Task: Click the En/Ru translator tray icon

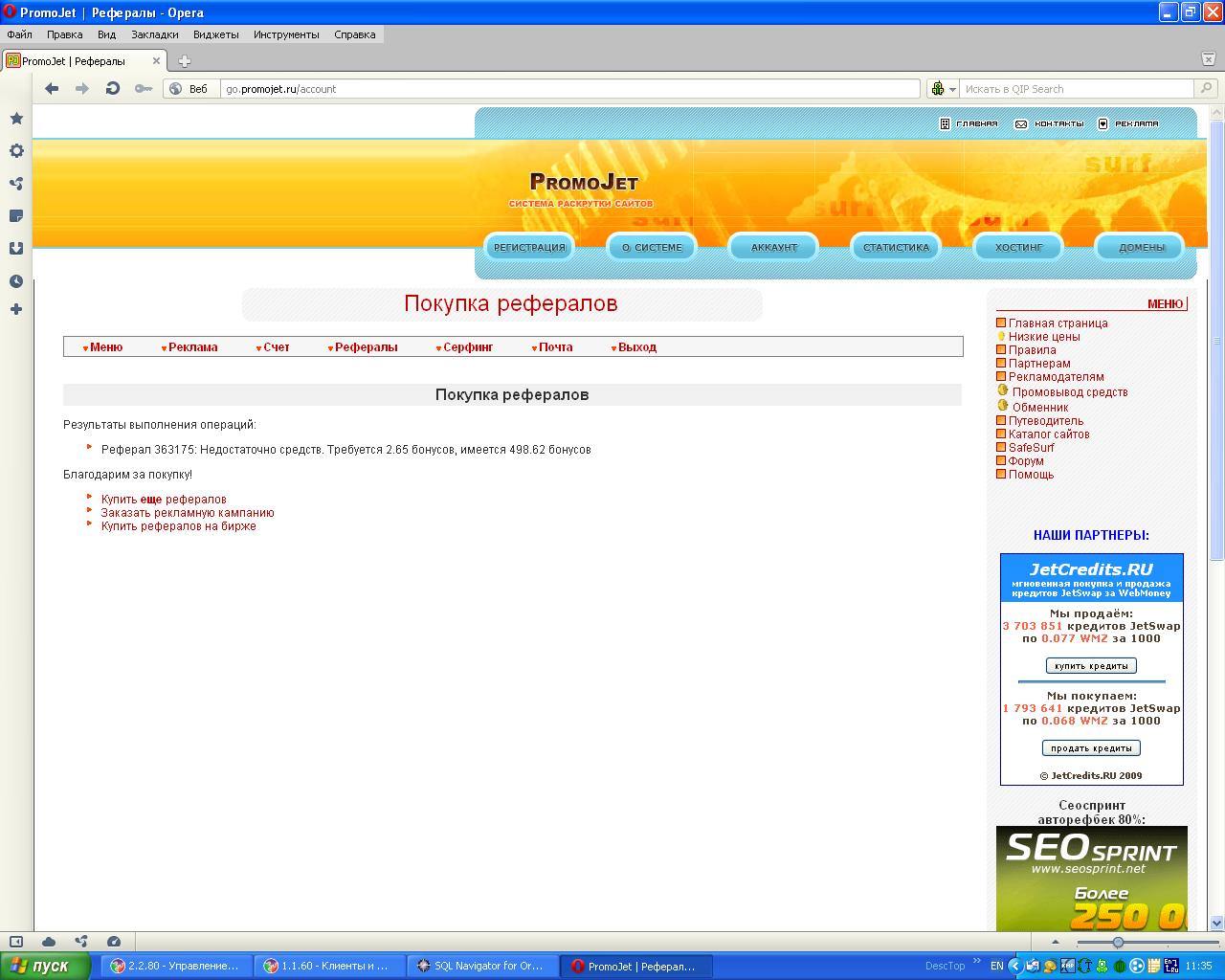Action: 1170,966
